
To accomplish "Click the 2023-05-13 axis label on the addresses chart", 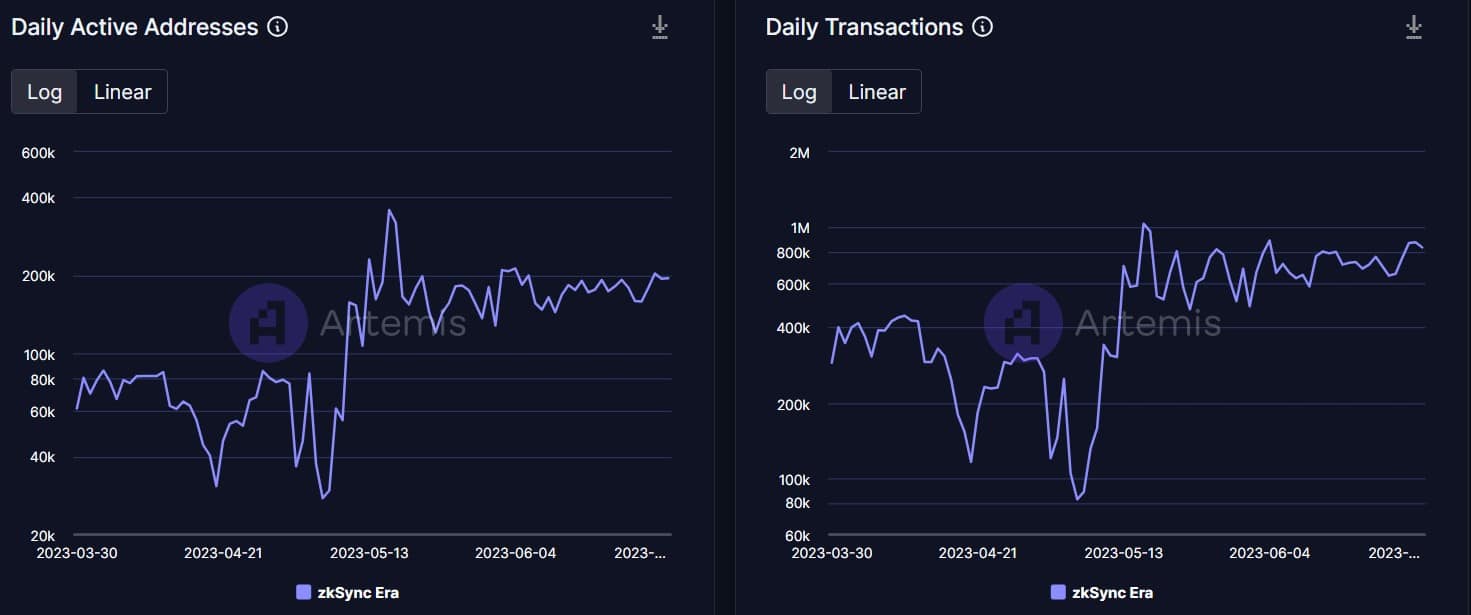I will click(369, 553).
